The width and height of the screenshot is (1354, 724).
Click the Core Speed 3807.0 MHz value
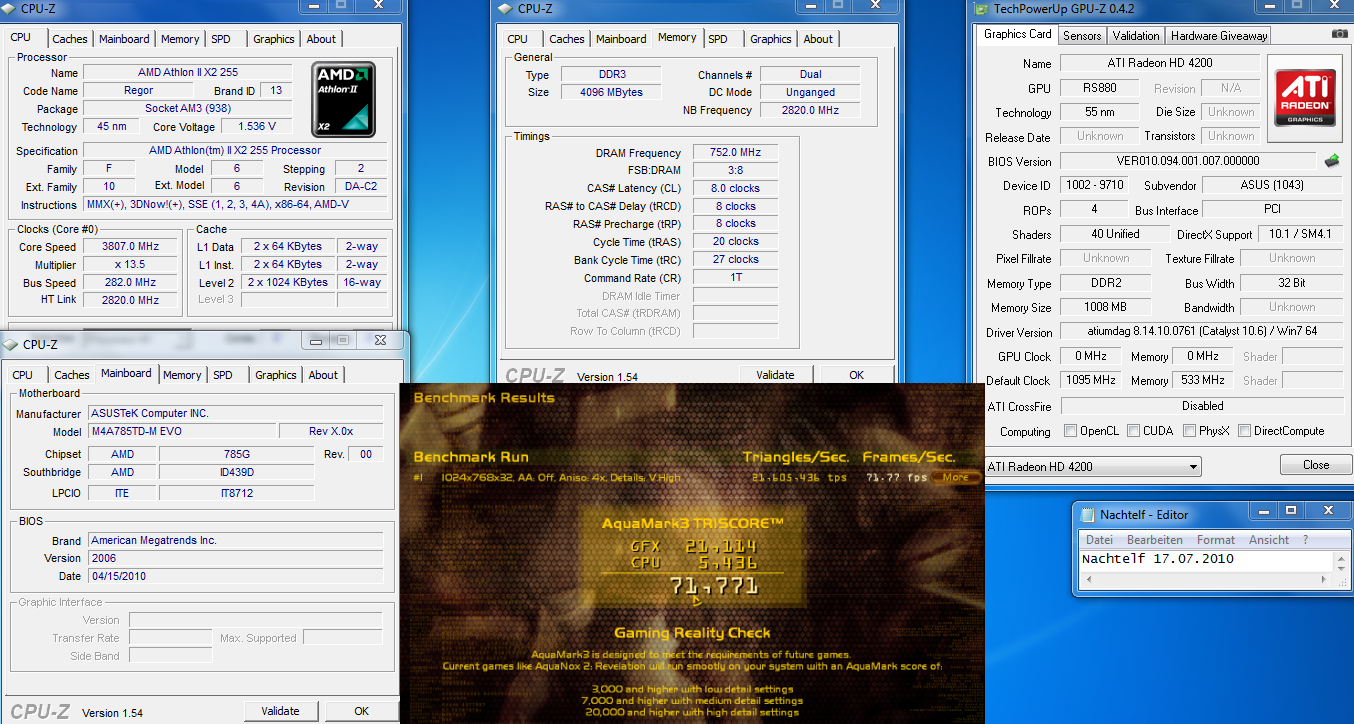click(130, 247)
